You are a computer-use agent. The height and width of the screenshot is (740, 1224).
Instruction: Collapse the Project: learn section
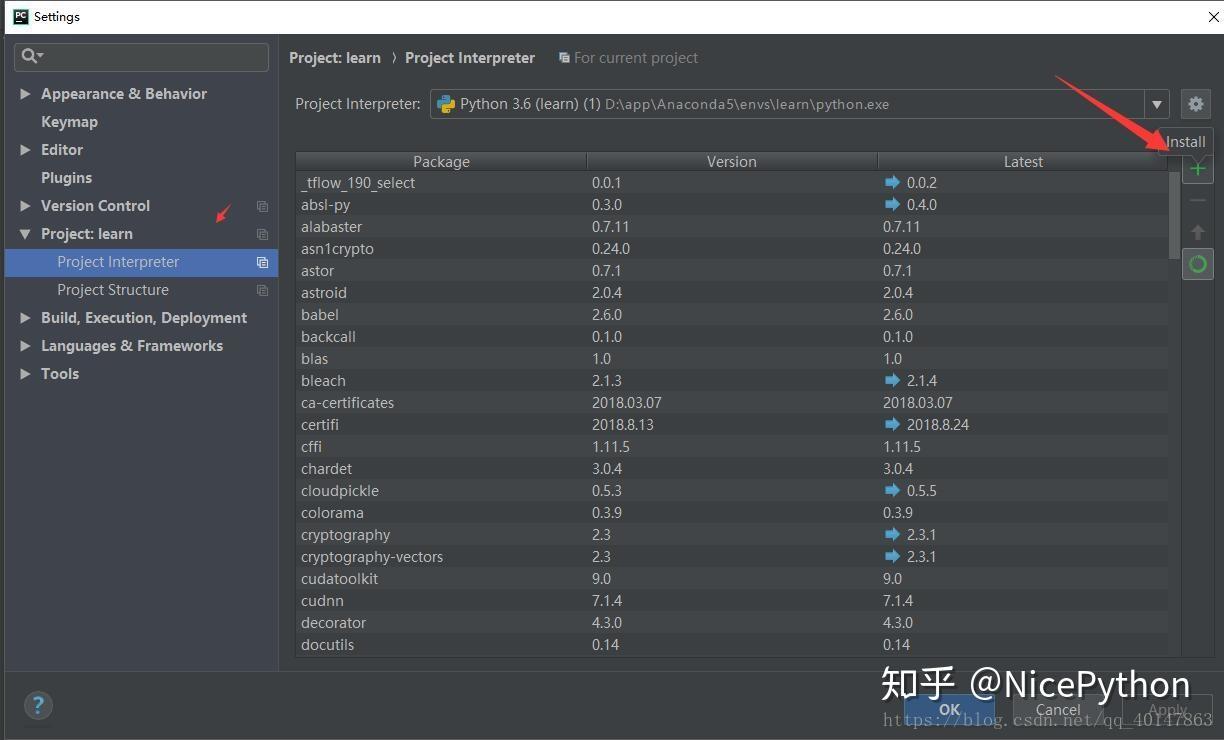[x=24, y=233]
